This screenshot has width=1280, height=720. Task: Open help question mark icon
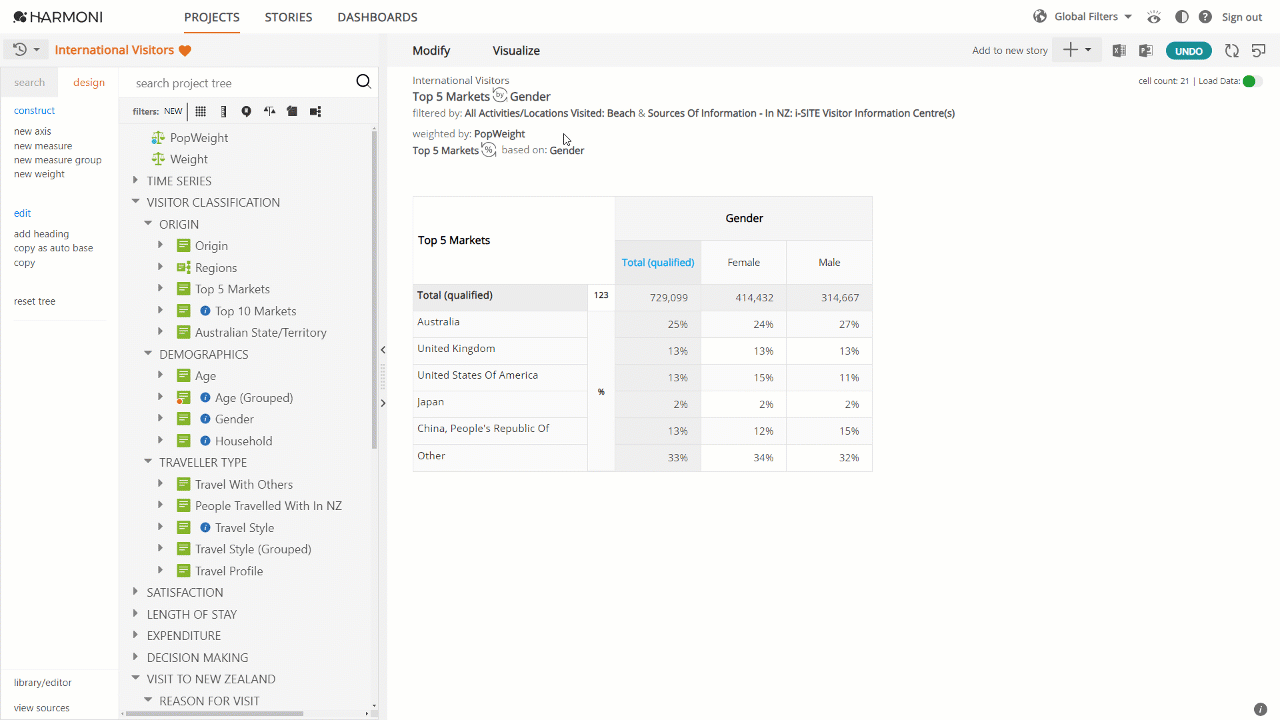tap(1205, 17)
